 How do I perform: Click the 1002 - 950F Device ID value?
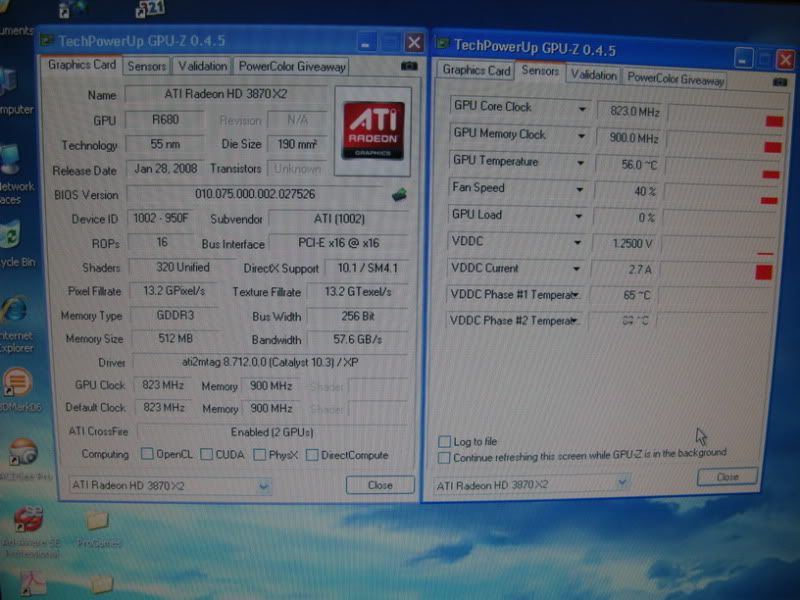click(x=161, y=218)
